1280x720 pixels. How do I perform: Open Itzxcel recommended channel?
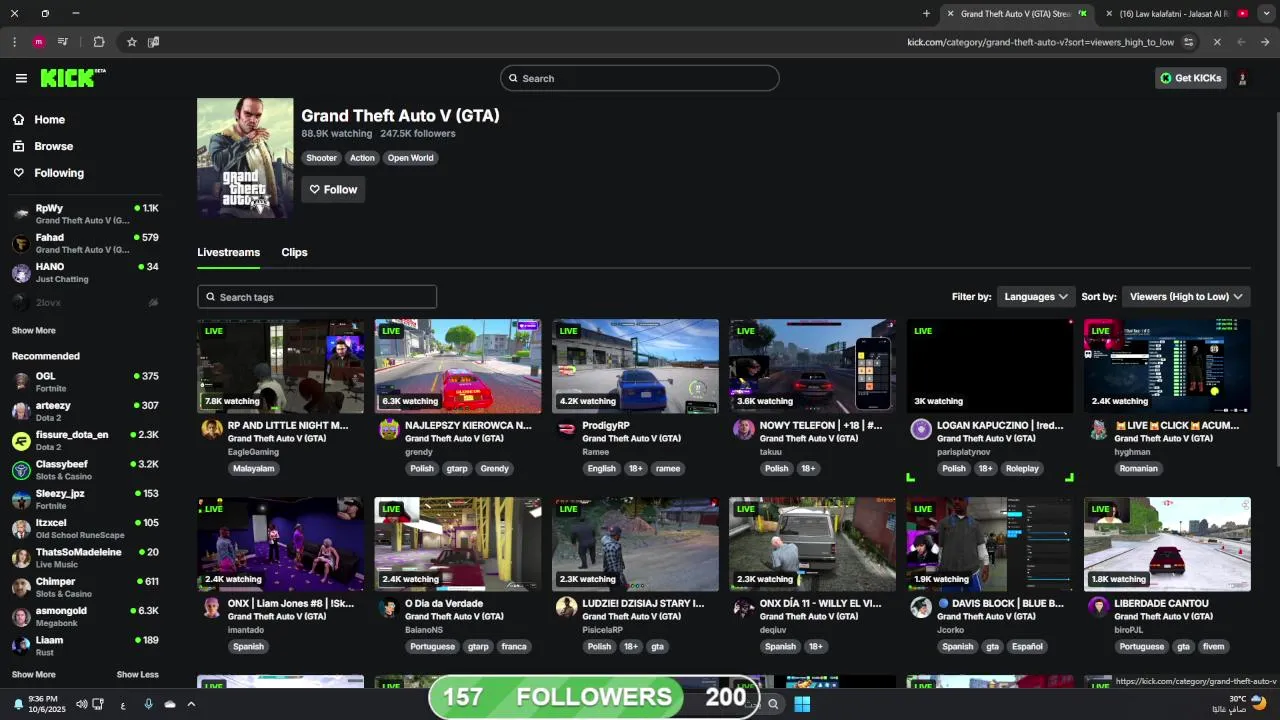coord(85,528)
